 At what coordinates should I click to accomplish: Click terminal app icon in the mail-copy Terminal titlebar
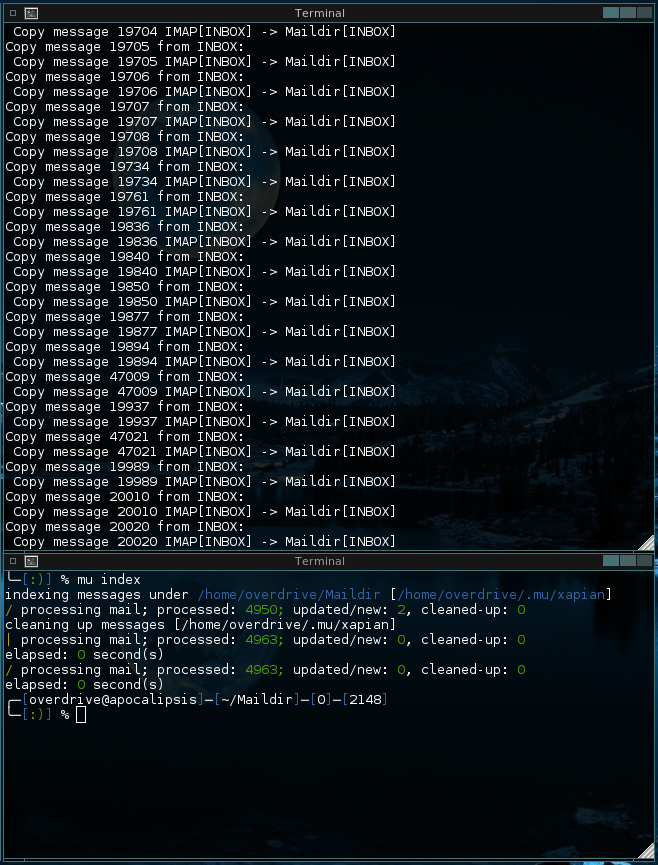tap(31, 13)
